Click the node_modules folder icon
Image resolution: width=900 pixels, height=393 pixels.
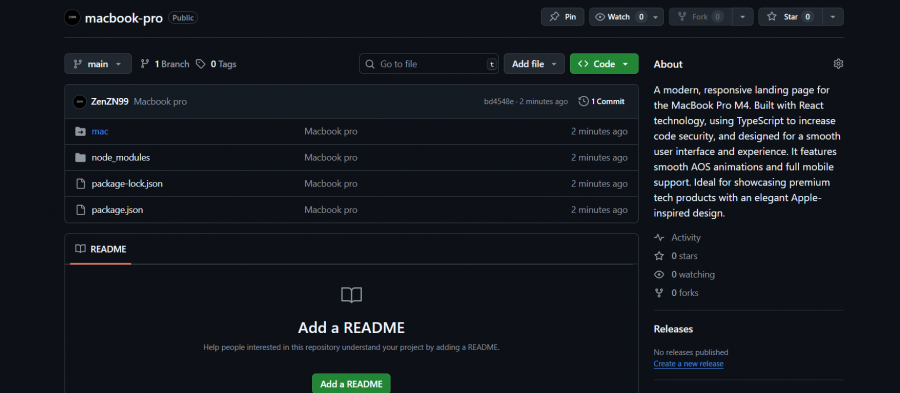coord(80,157)
